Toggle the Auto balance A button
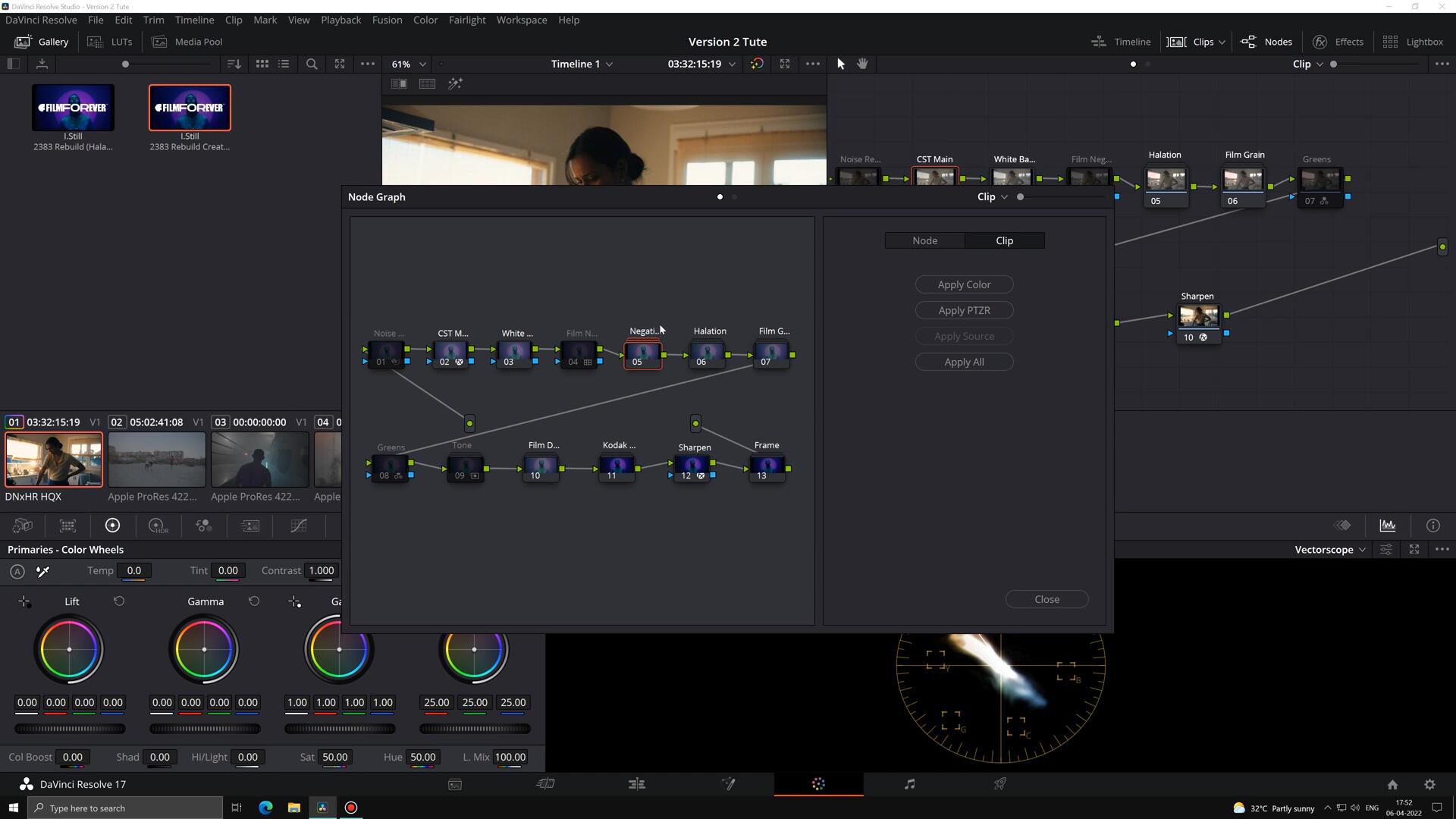Screen dimensions: 1456x819 coord(17,572)
